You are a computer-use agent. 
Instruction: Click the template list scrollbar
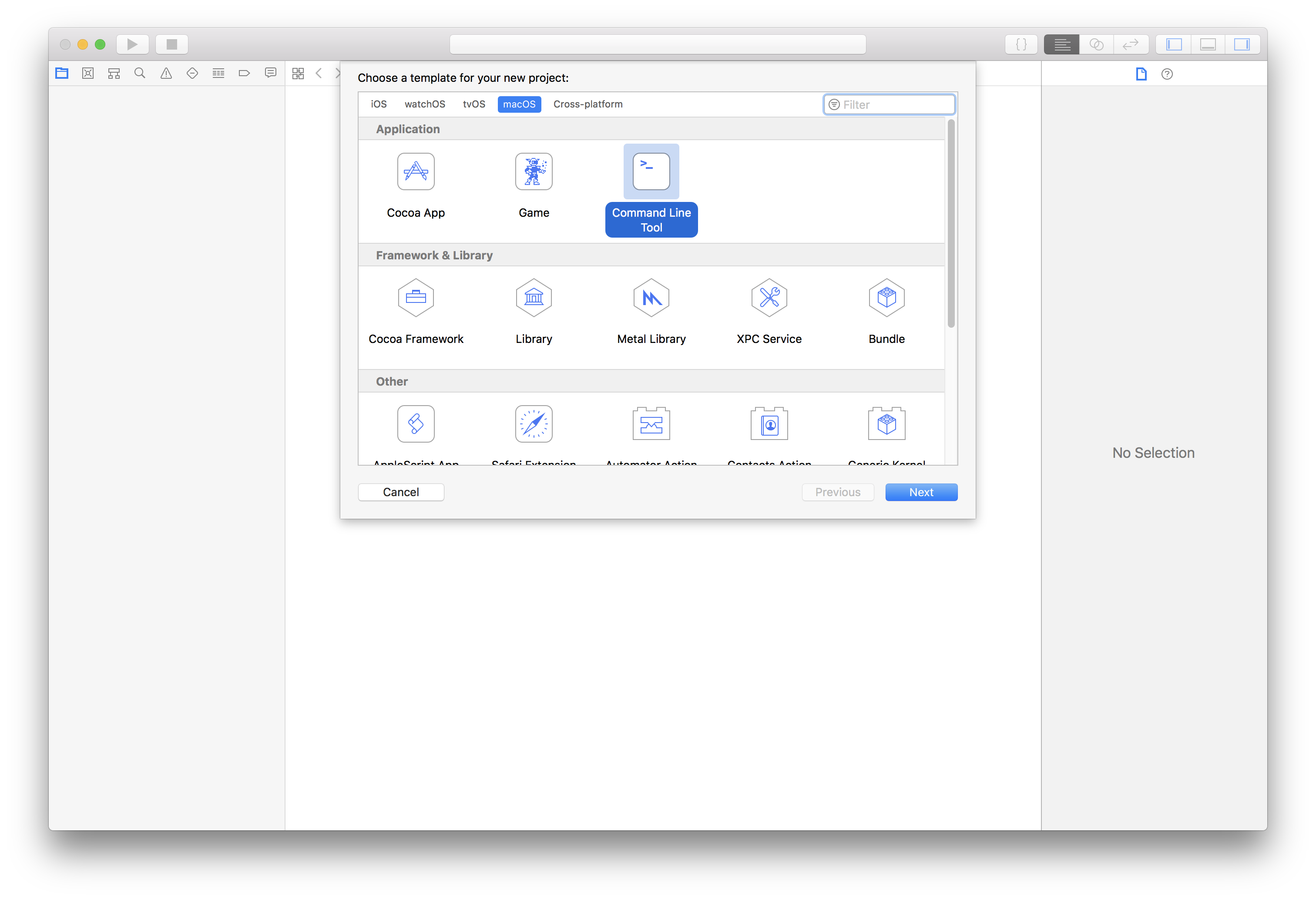(x=951, y=224)
